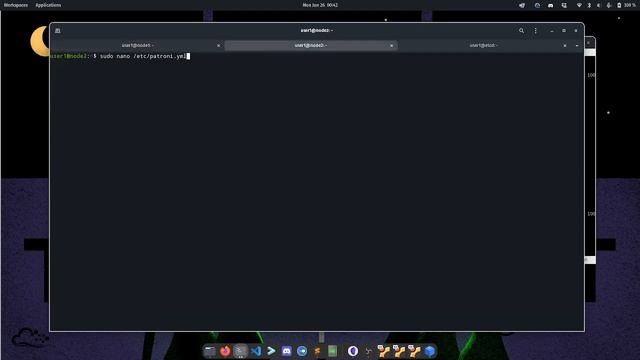This screenshot has width=640, height=360.
Task: Click the Telegram tray icon
Action: pos(522,5)
